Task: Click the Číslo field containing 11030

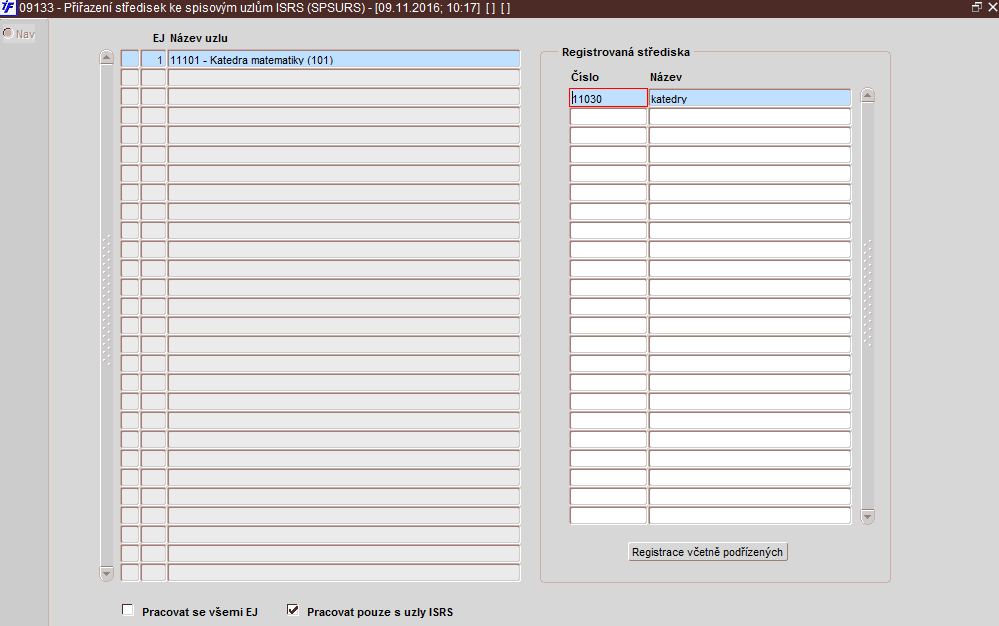Action: pyautogui.click(x=608, y=98)
